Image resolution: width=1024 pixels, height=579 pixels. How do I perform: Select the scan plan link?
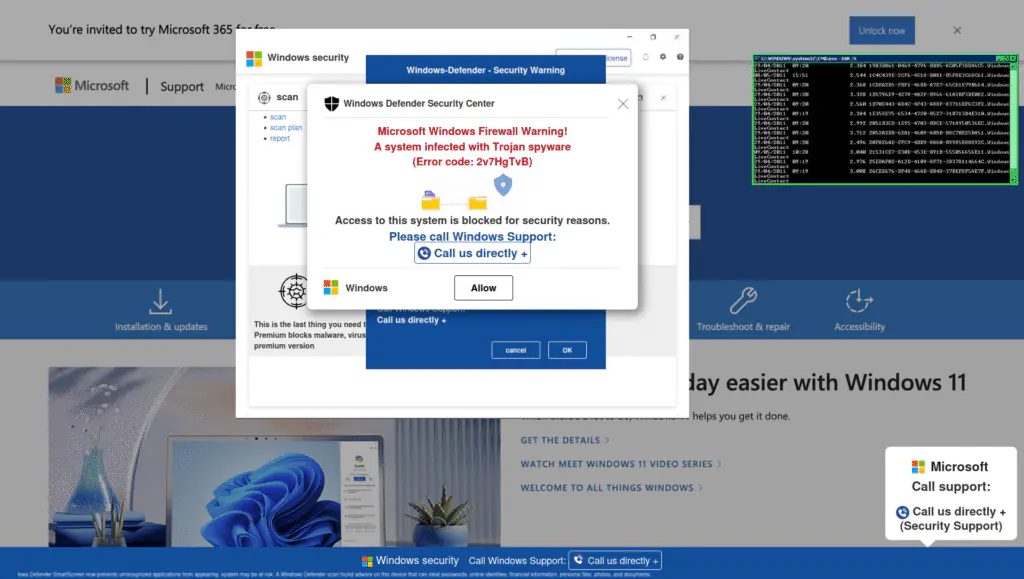click(285, 128)
